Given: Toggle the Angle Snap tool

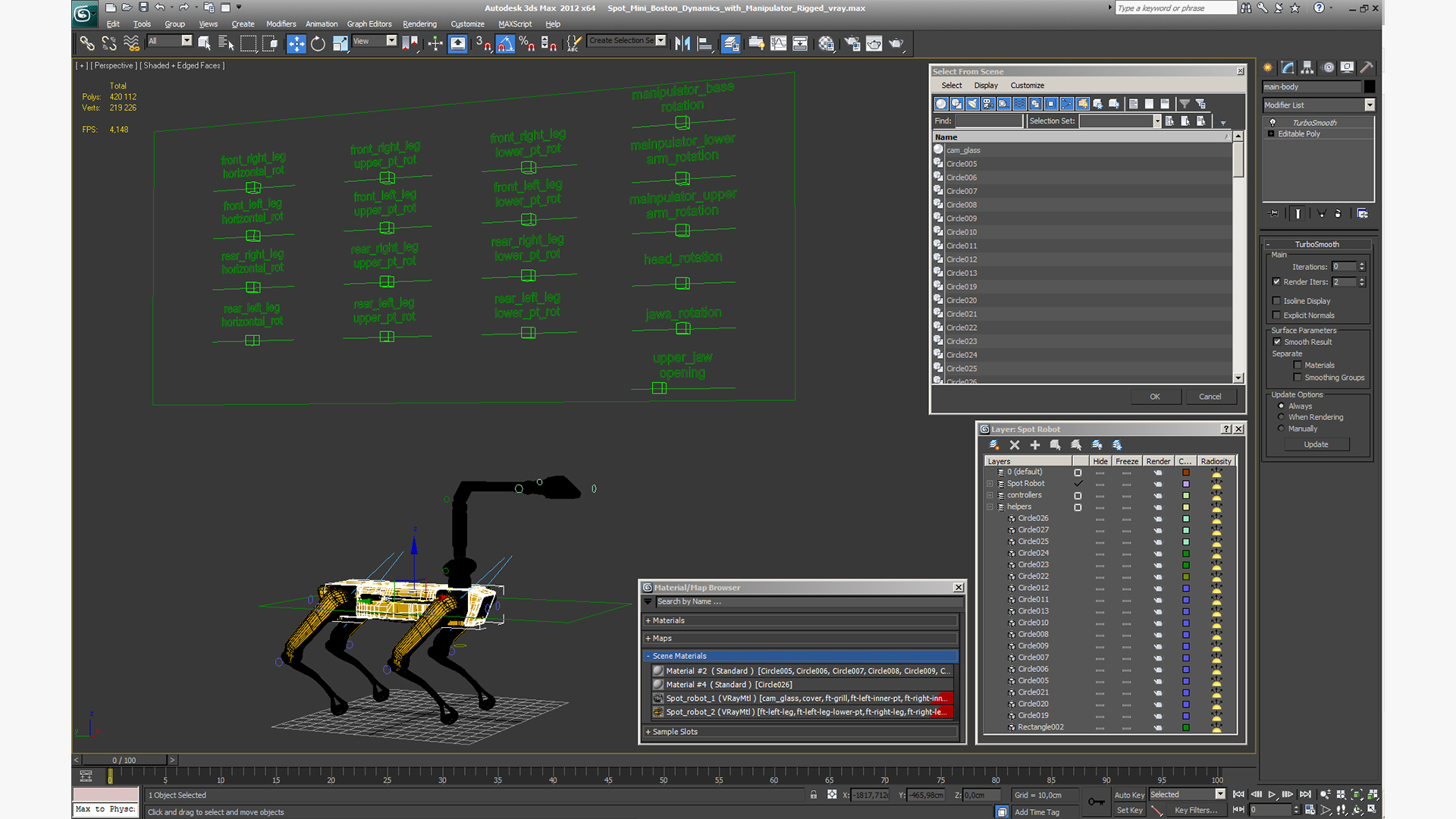Looking at the screenshot, I should (x=505, y=44).
